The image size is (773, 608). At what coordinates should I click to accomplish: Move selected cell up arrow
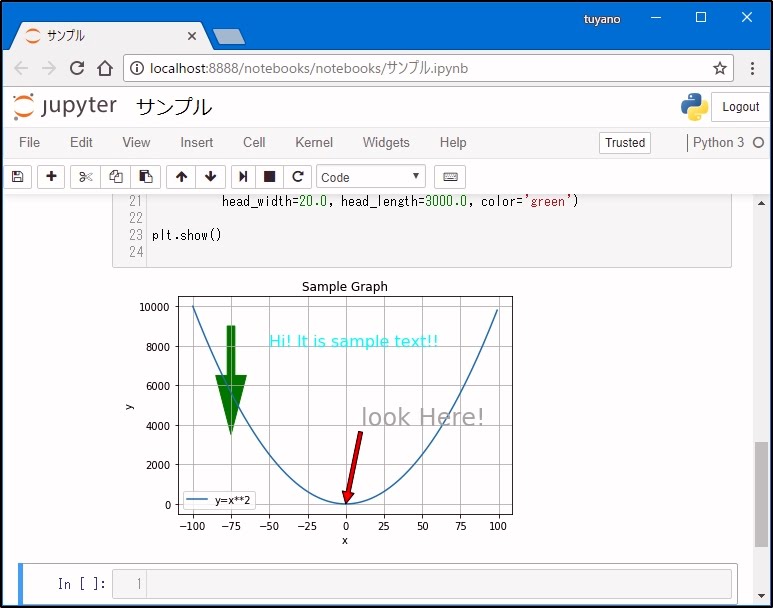(x=181, y=177)
